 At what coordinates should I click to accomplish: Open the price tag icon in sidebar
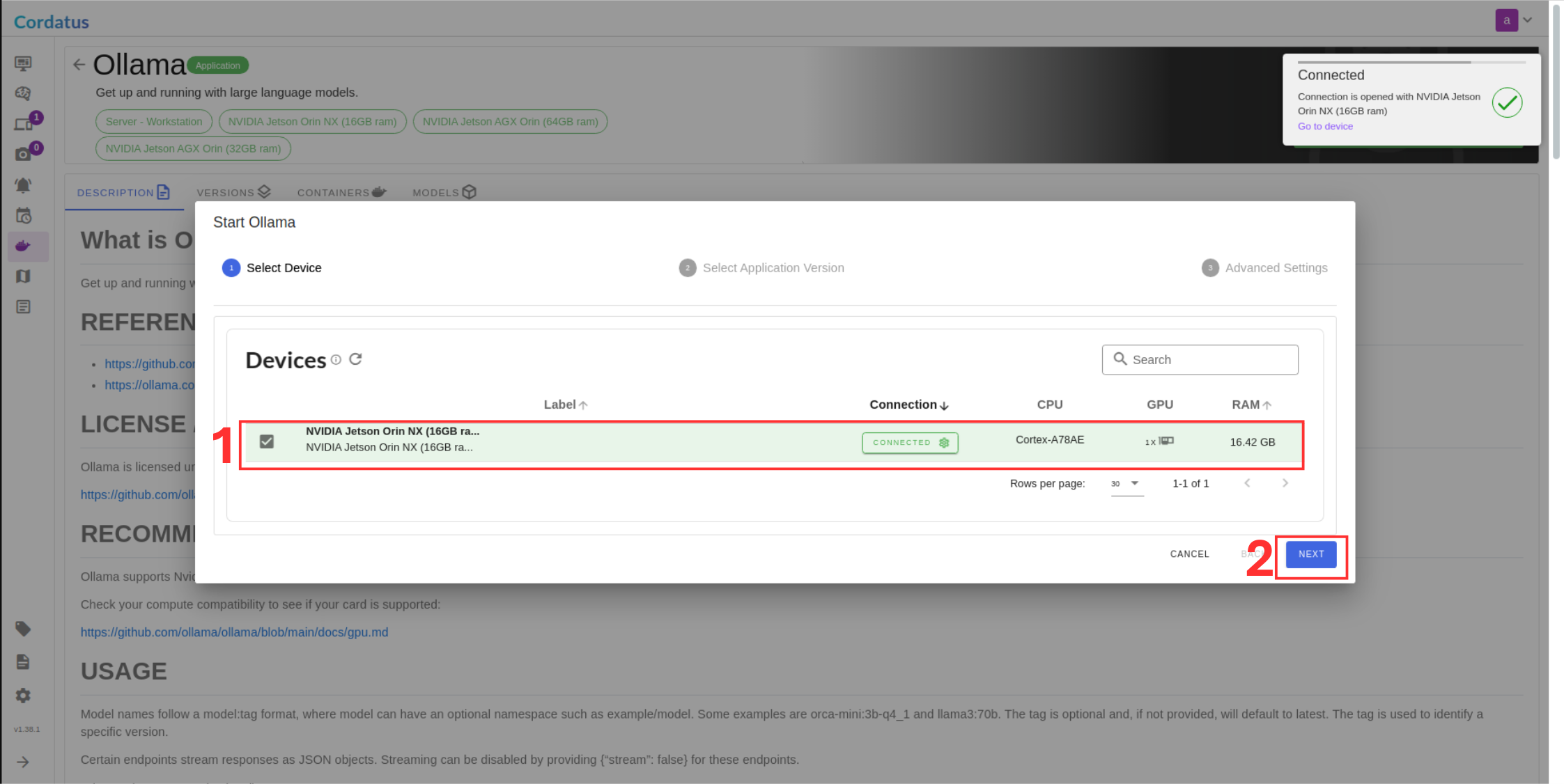click(x=23, y=629)
